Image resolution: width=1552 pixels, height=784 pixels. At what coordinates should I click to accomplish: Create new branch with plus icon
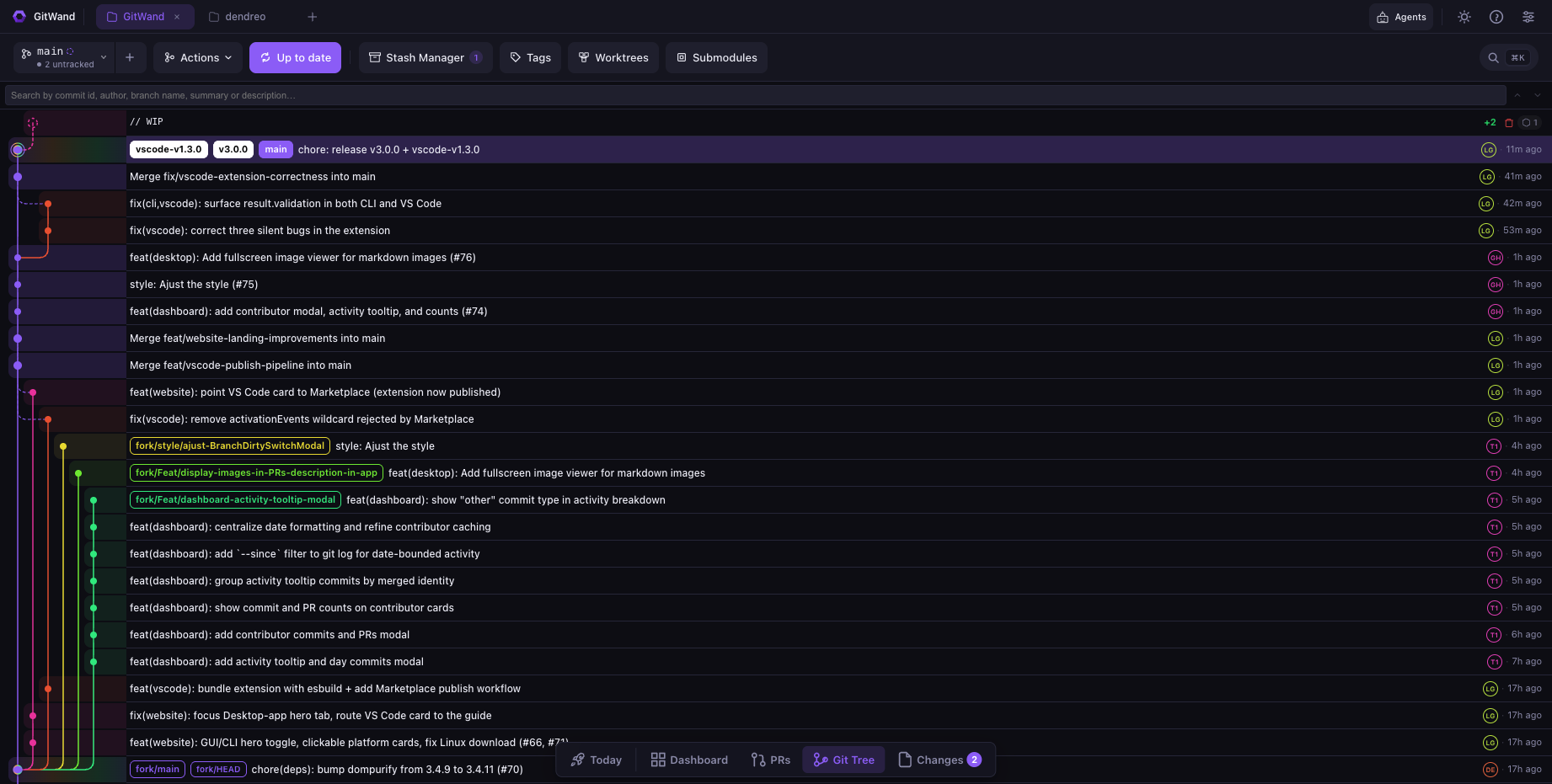click(x=130, y=57)
